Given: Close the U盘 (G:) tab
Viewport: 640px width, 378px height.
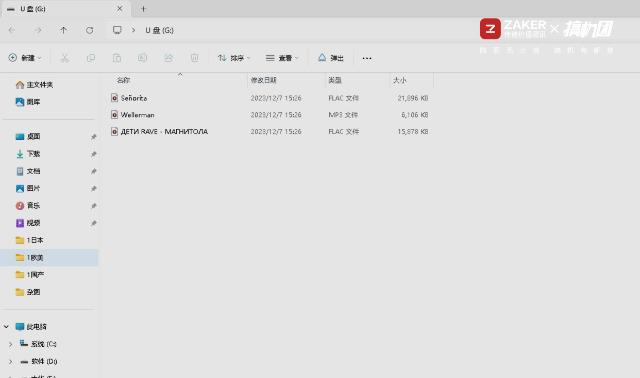Looking at the screenshot, I should (120, 9).
